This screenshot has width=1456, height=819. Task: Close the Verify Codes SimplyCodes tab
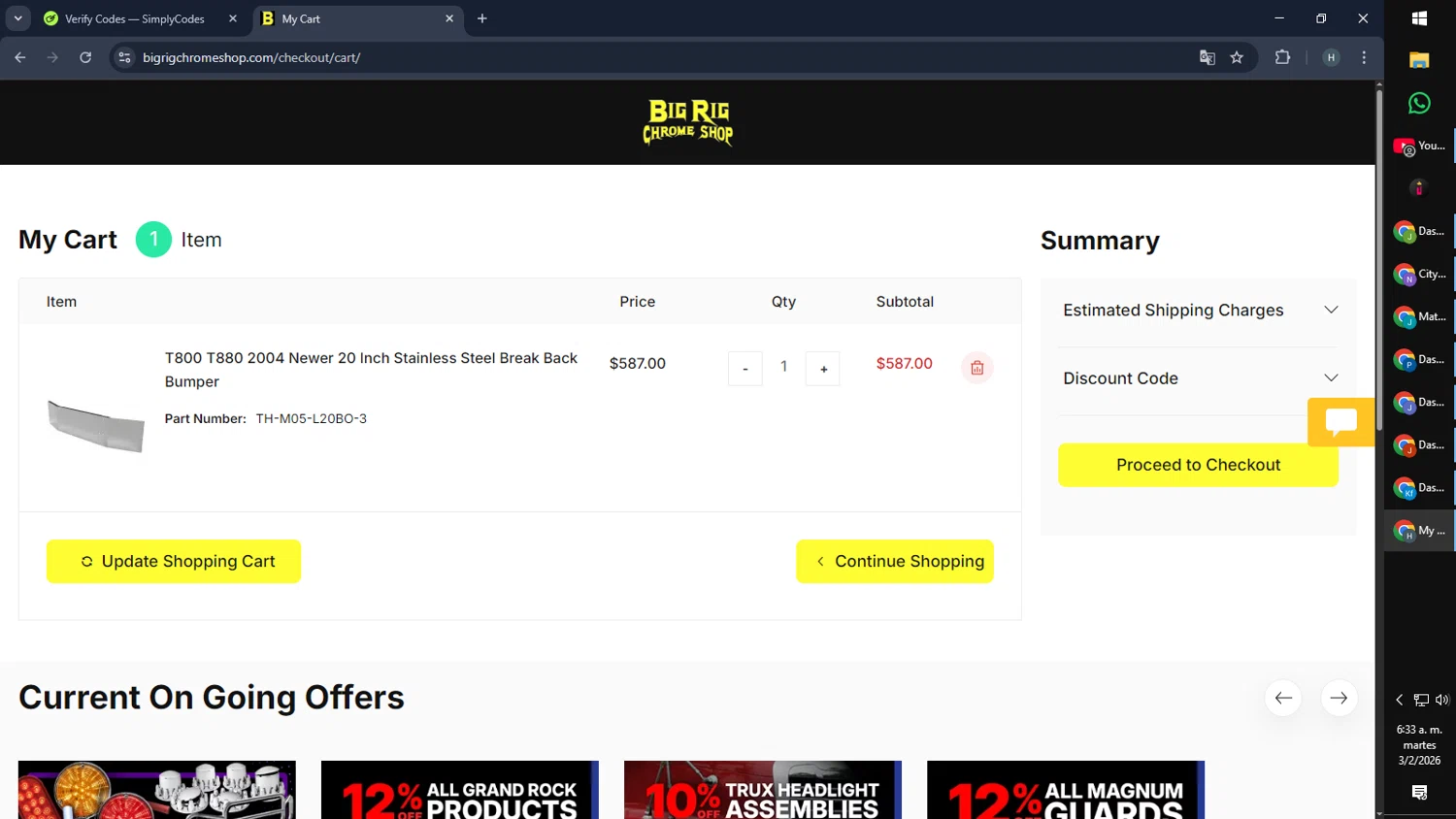point(233,18)
